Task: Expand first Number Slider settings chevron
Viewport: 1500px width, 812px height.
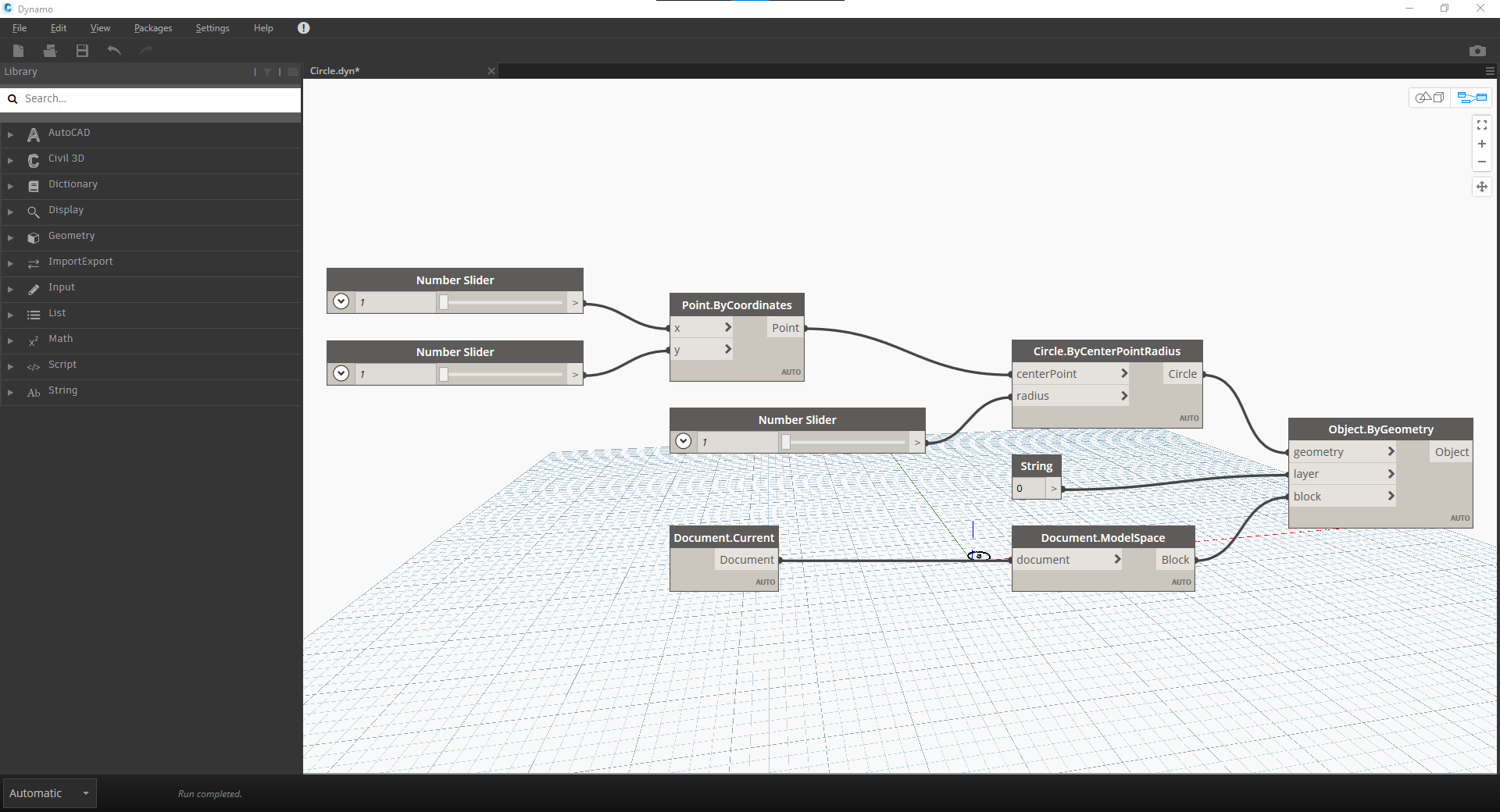Action: point(341,301)
